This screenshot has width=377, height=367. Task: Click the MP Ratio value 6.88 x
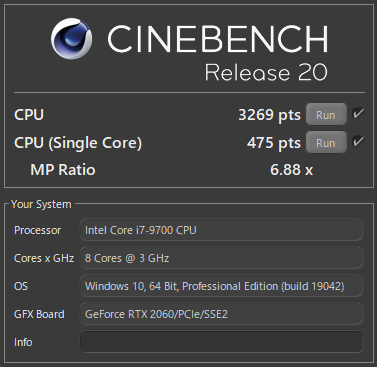[x=291, y=170]
